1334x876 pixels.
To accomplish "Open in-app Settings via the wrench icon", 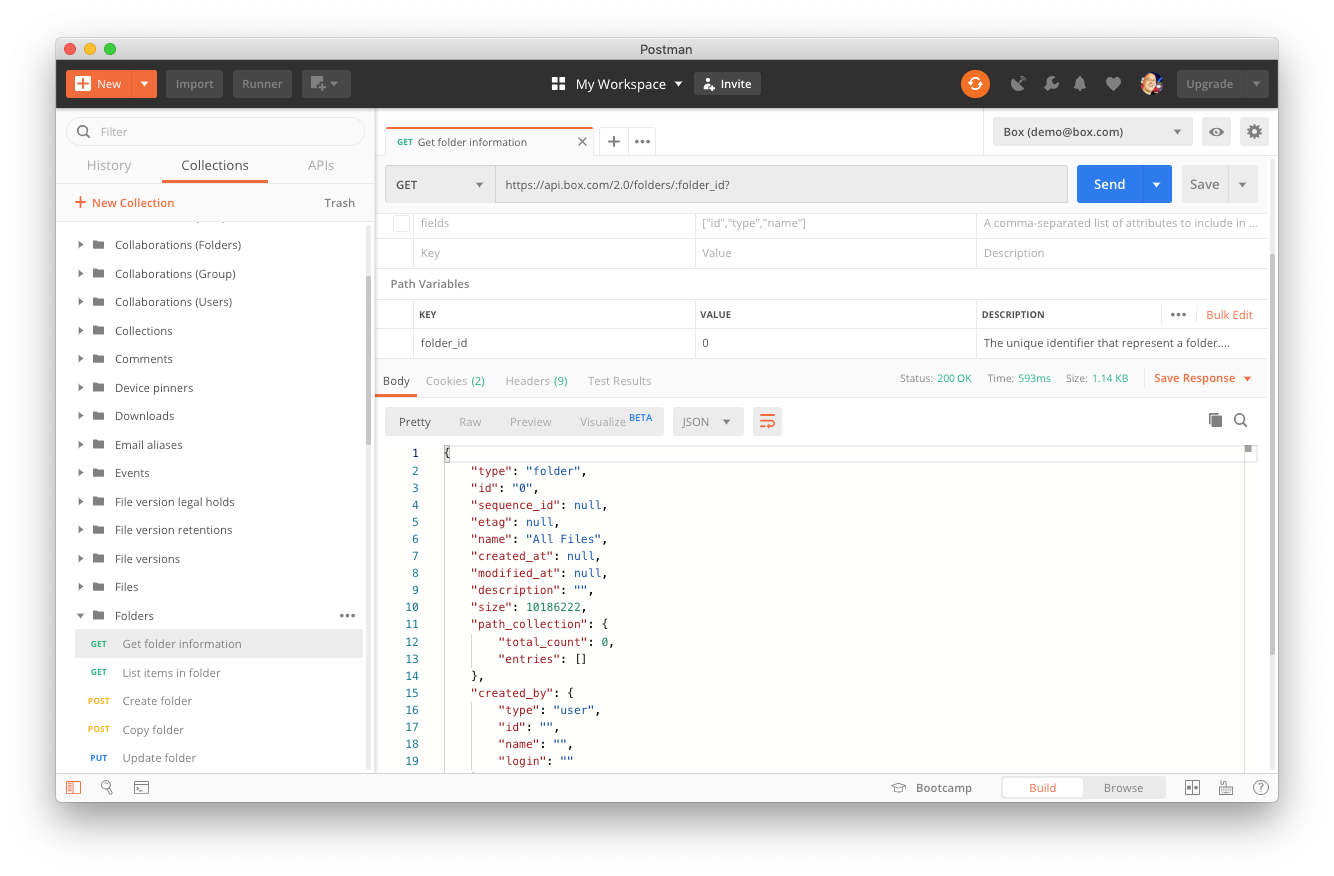I will 1051,83.
